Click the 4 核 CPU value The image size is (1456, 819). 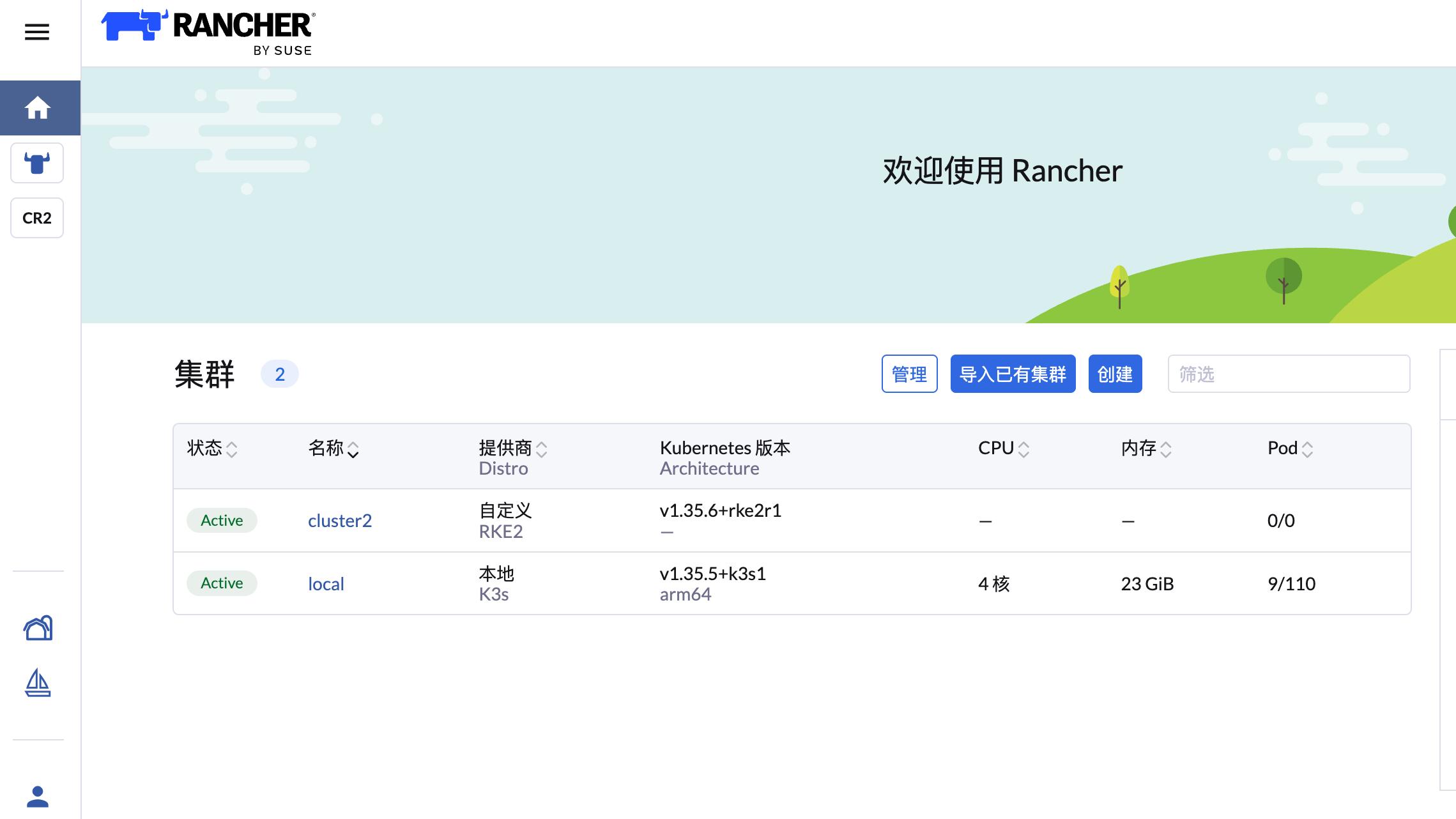[994, 584]
